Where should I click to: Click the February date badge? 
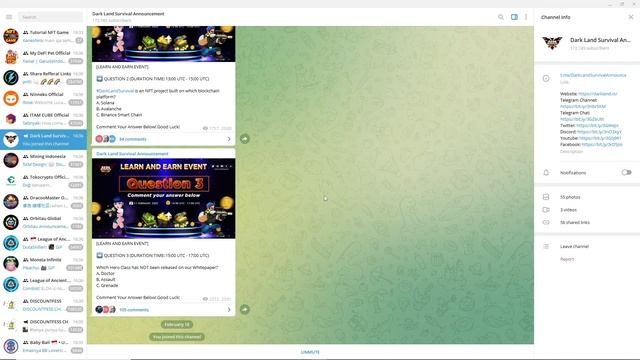177,324
